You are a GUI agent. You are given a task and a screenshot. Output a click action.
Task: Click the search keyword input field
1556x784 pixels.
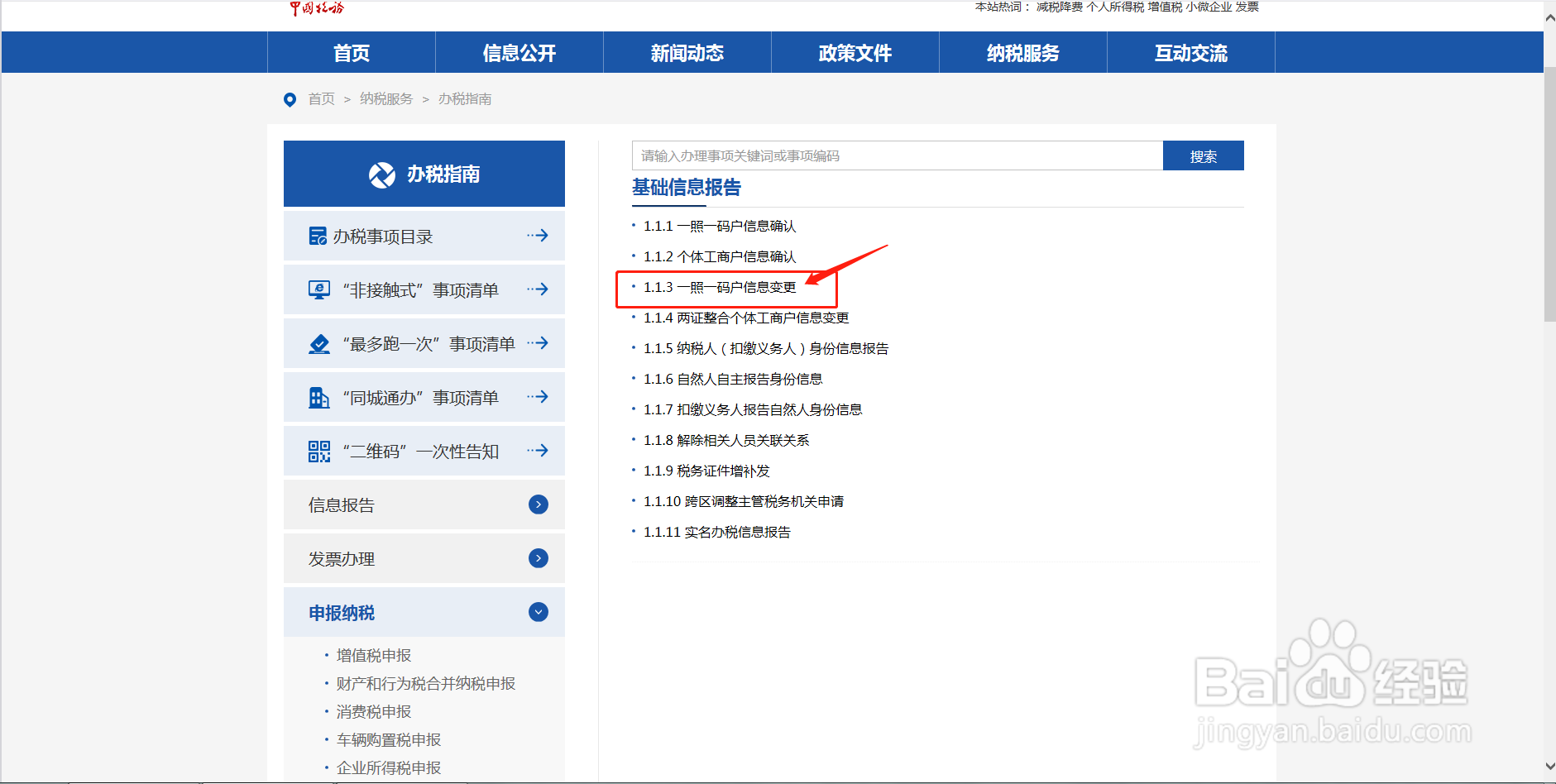[x=898, y=155]
